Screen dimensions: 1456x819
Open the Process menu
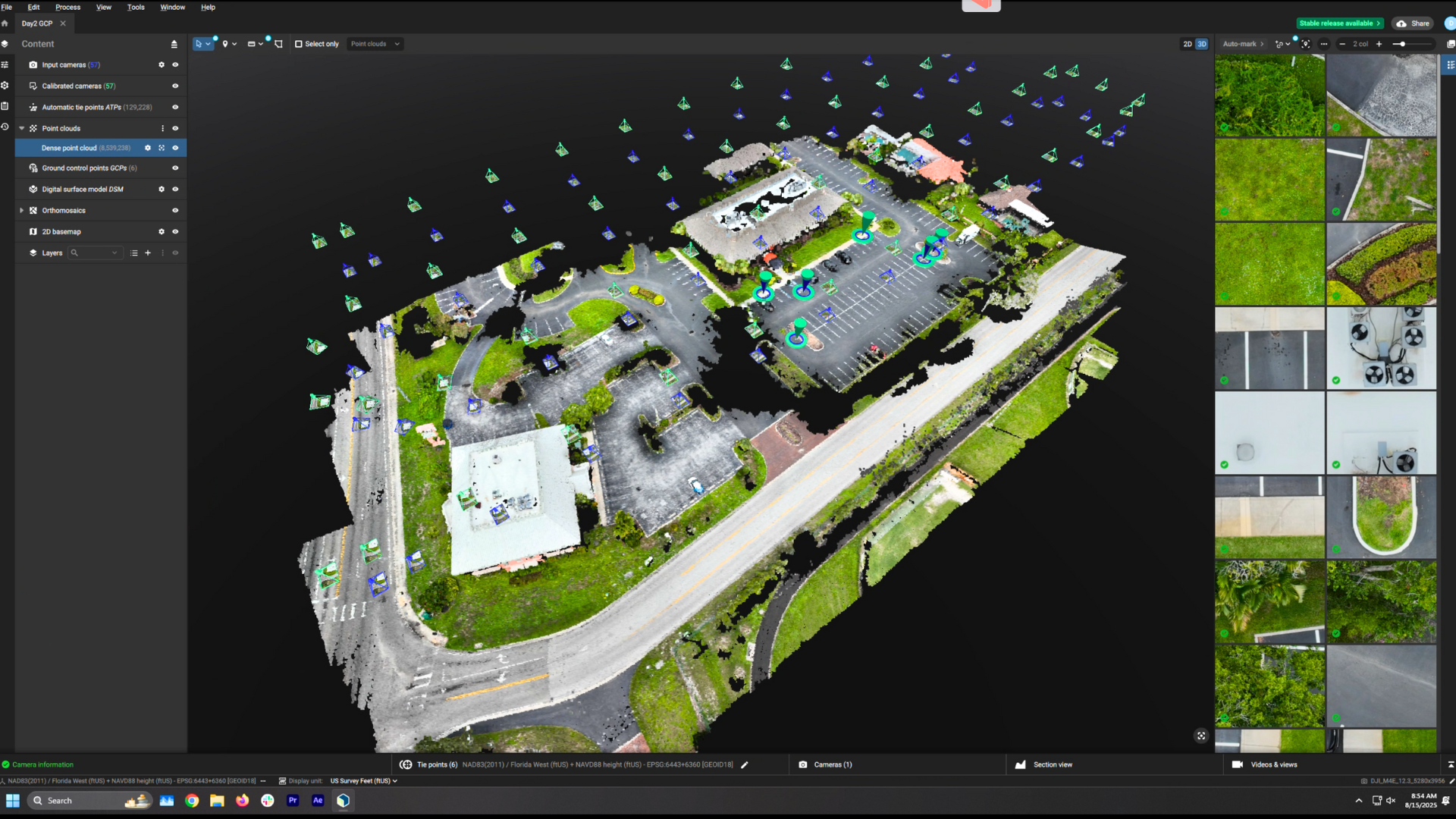[67, 7]
